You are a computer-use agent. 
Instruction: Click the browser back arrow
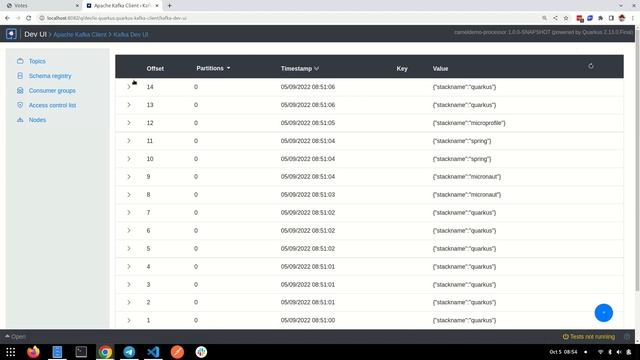7,18
